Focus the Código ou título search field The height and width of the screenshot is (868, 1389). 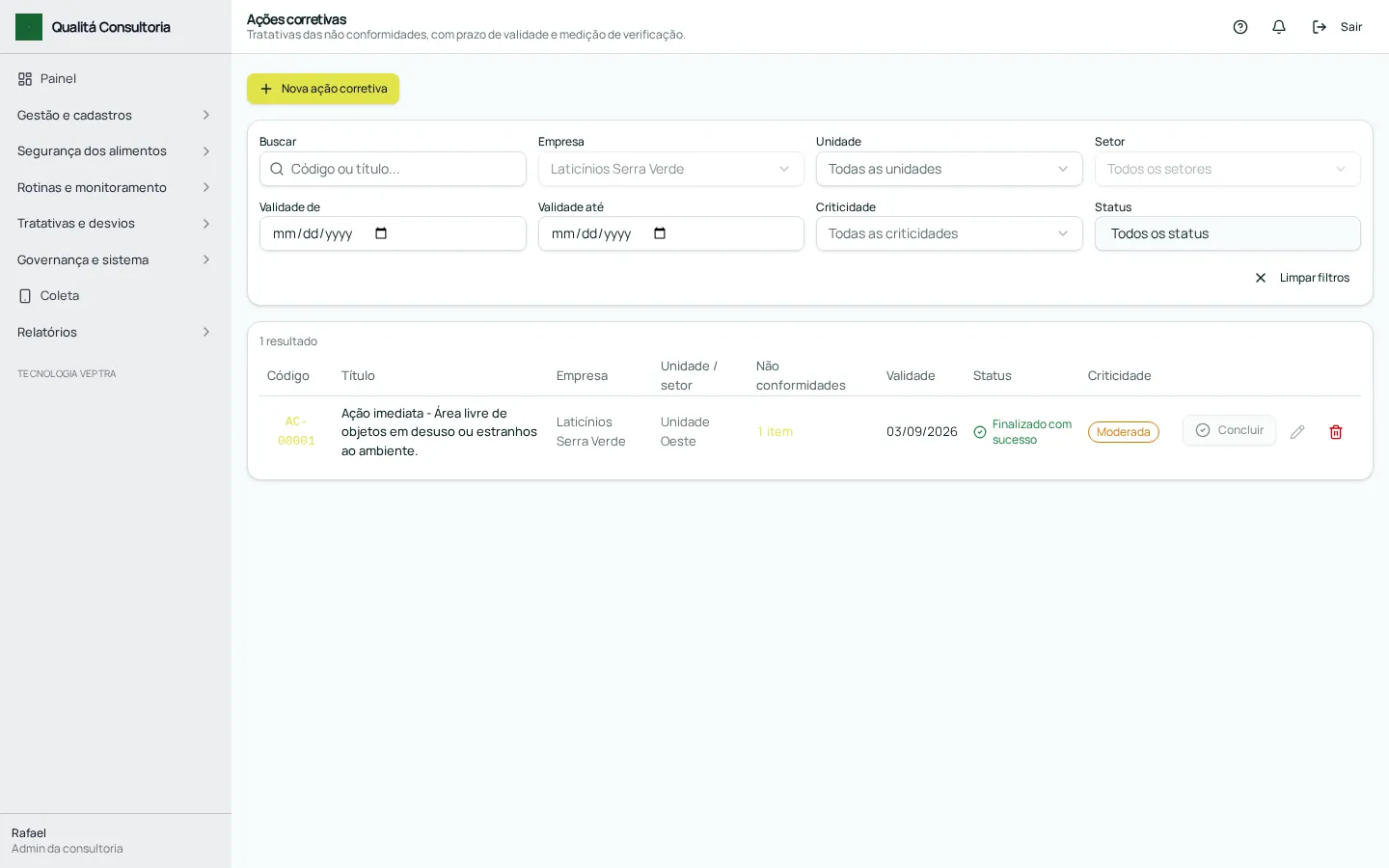[393, 169]
